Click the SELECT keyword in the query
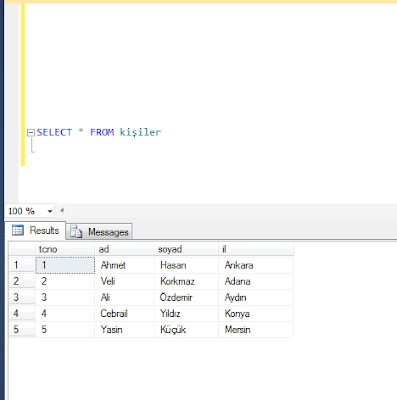 coord(54,132)
